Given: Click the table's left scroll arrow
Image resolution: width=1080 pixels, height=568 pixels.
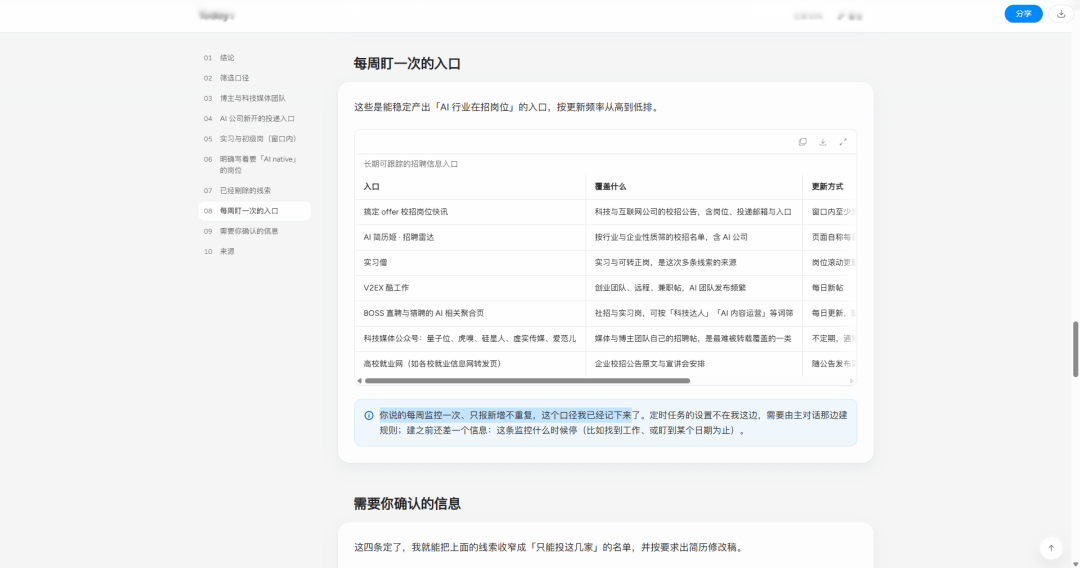Looking at the screenshot, I should [x=359, y=380].
